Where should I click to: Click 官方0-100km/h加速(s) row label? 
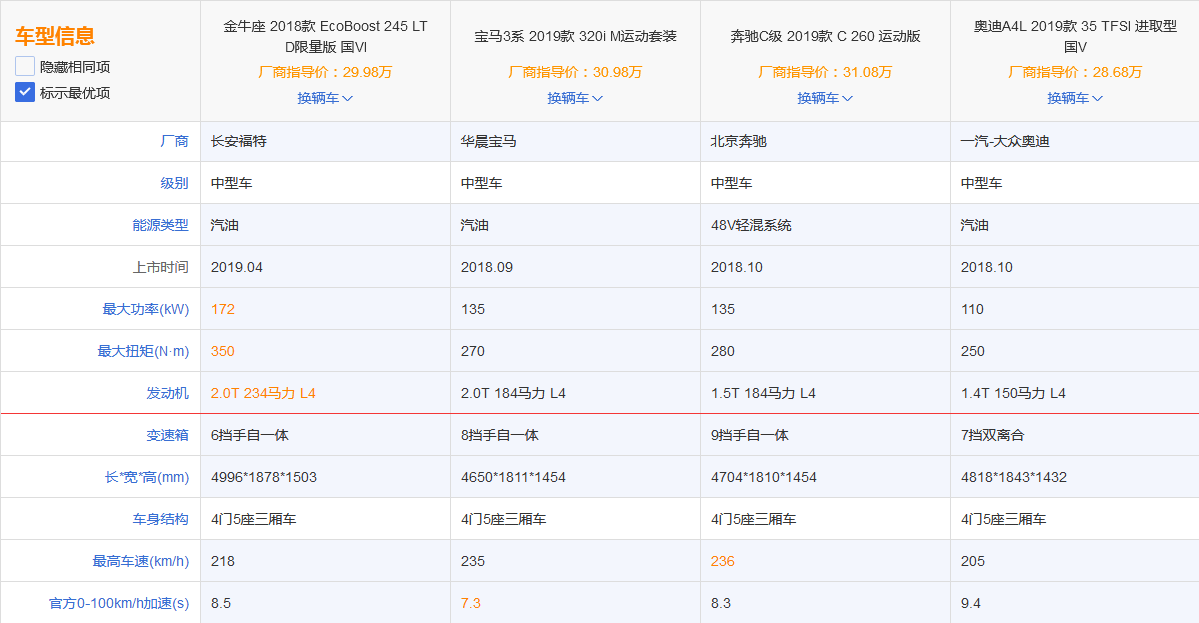point(119,604)
